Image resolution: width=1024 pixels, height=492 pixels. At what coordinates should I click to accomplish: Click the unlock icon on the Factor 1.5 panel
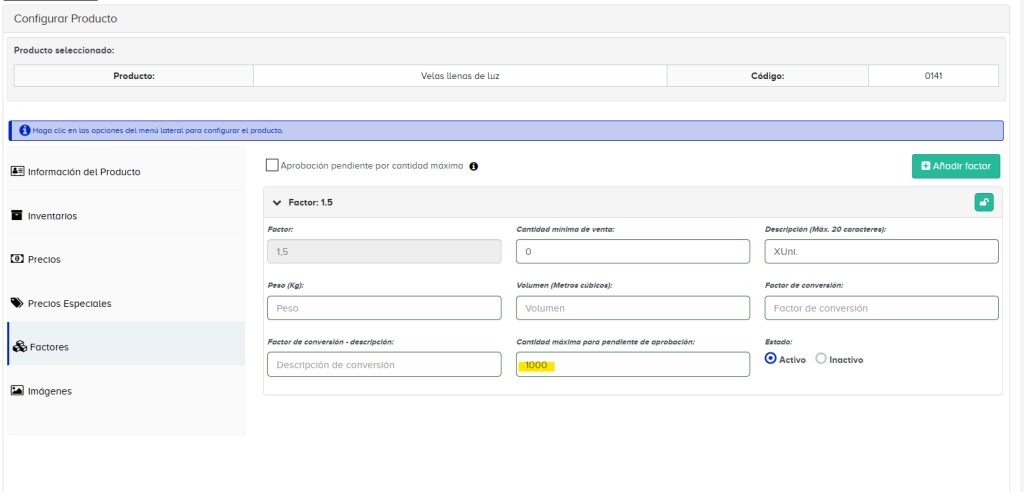984,202
